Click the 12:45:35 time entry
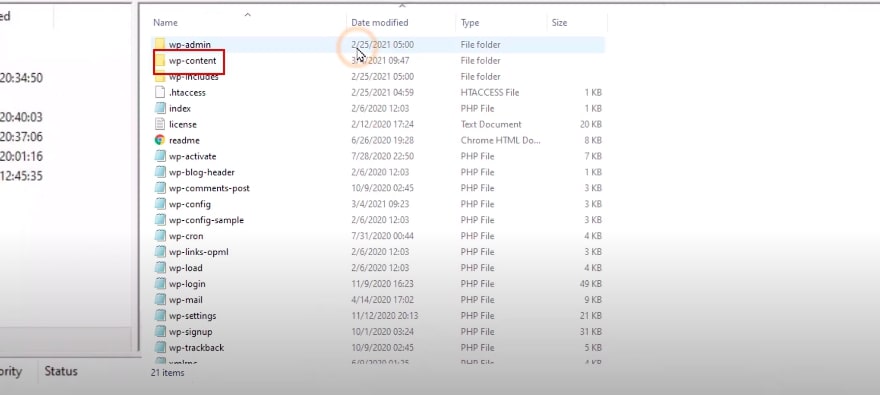 coord(21,176)
